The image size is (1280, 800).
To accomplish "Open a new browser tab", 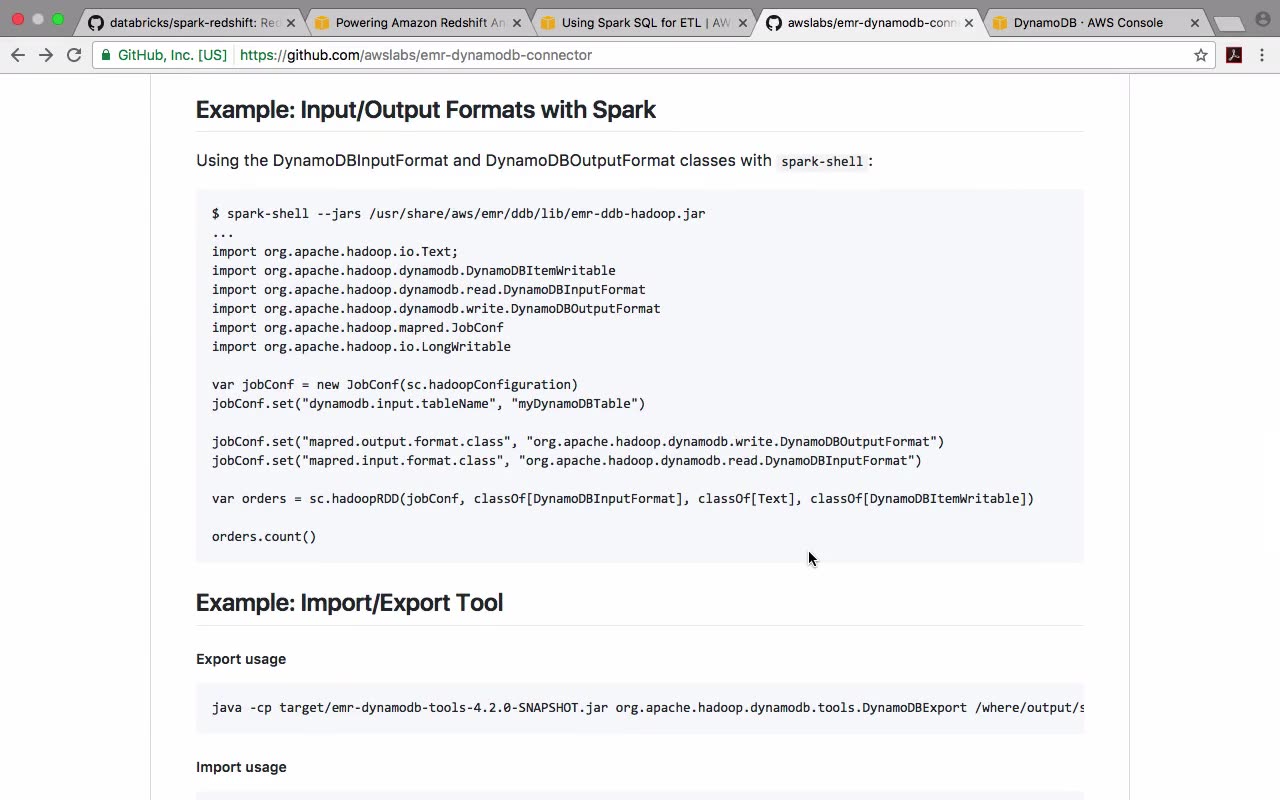I will pyautogui.click(x=1228, y=23).
